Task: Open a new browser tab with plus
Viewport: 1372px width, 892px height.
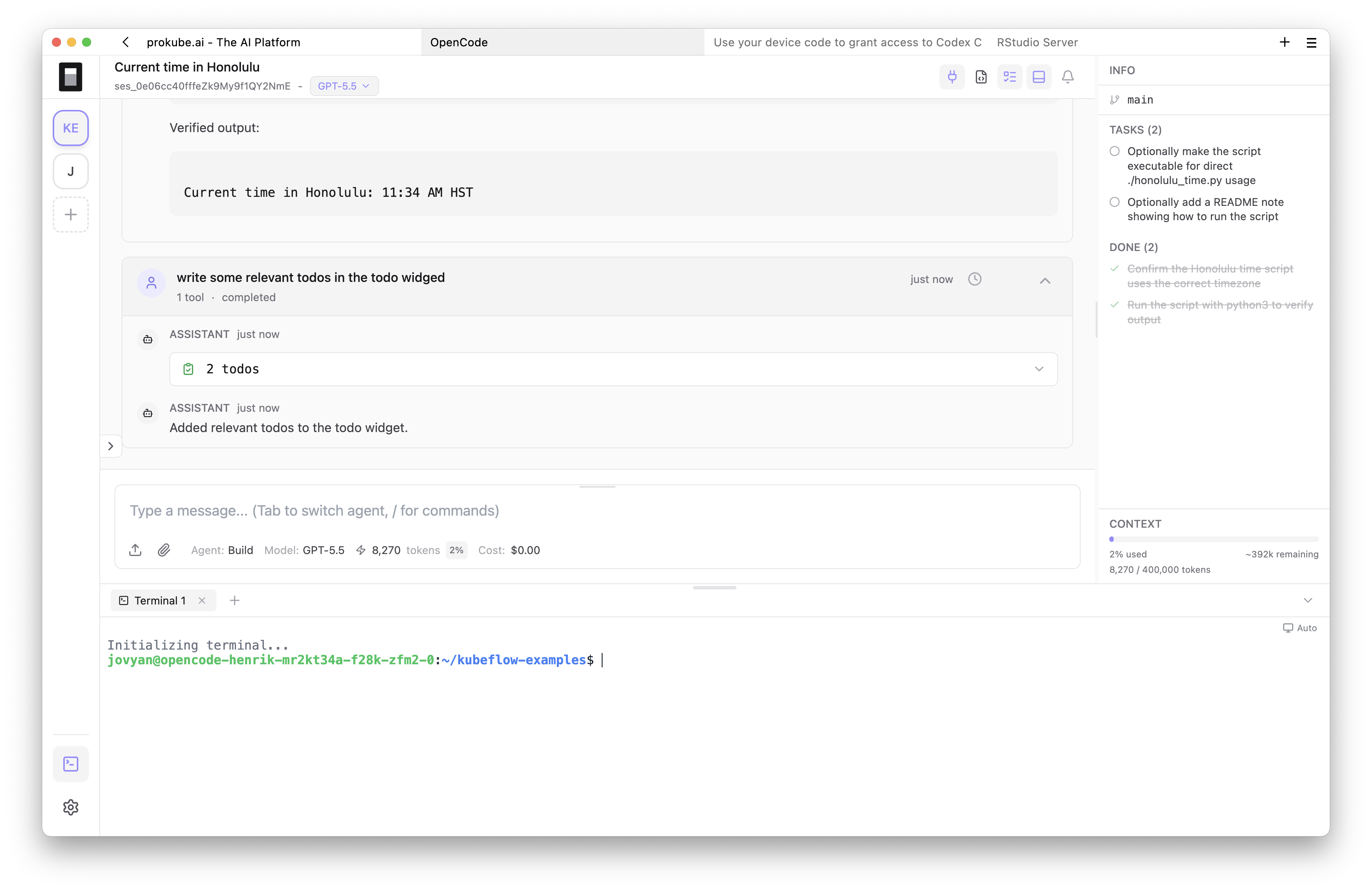Action: 1284,42
